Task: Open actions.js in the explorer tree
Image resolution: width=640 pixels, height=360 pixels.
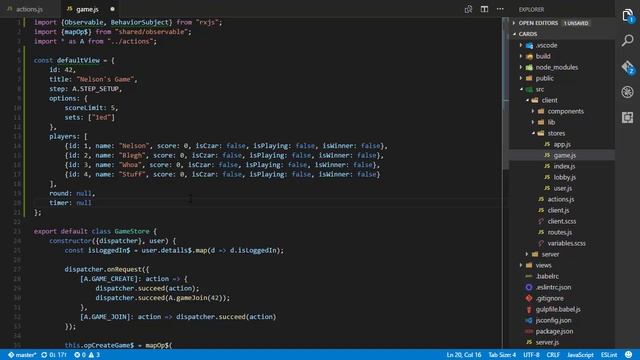Action: (560, 199)
